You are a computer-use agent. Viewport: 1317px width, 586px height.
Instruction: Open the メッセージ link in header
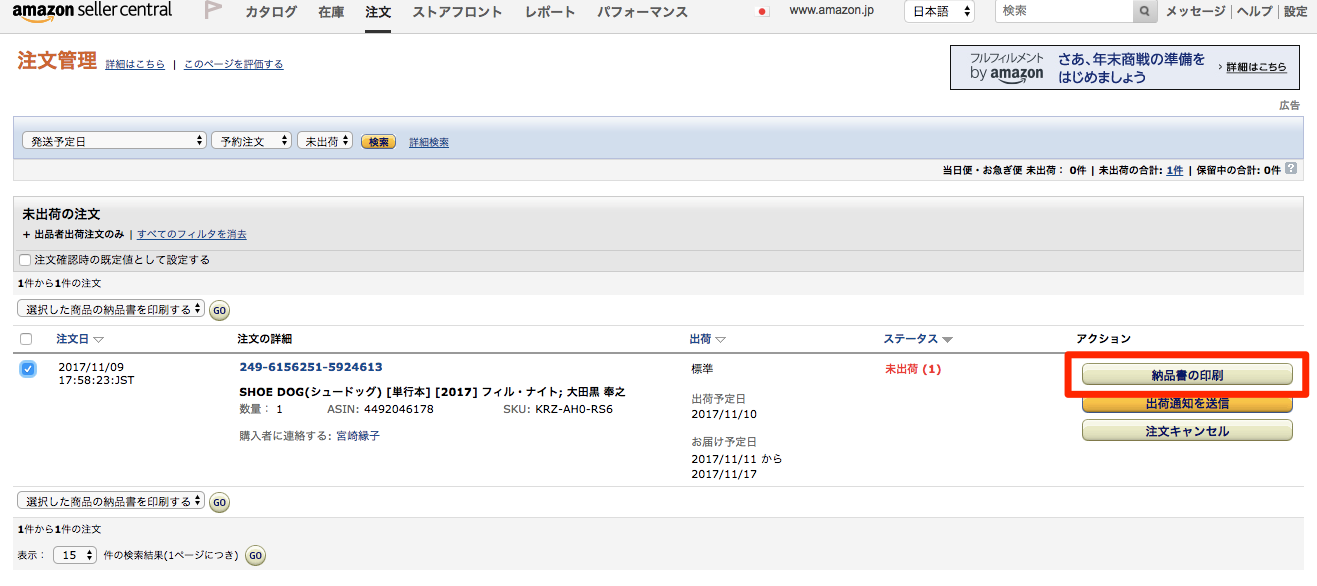1195,12
